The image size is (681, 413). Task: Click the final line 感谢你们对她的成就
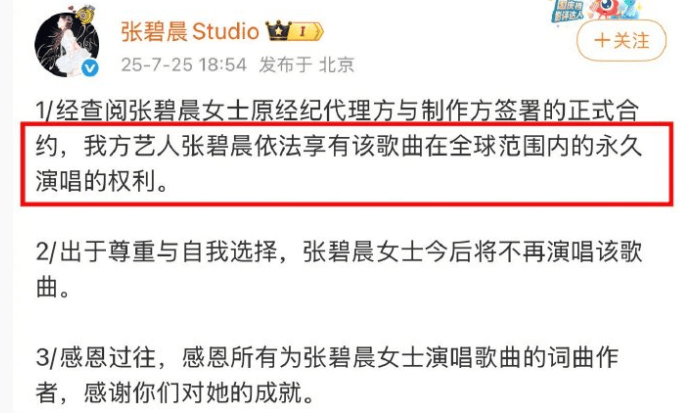pyautogui.click(x=198, y=393)
